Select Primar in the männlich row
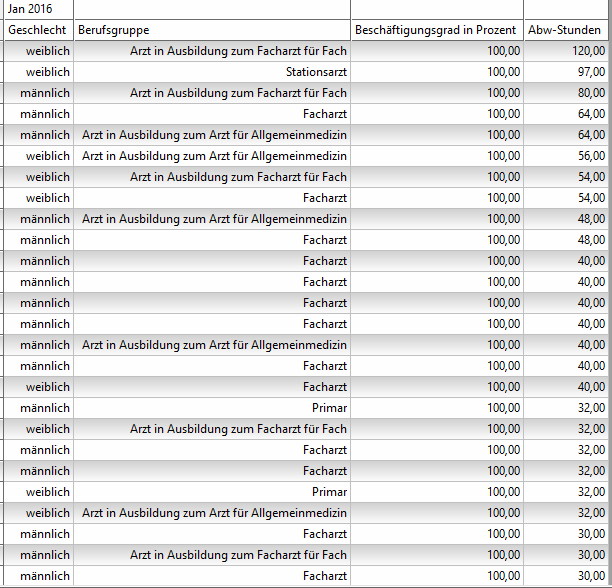612x588 pixels. tap(329, 408)
